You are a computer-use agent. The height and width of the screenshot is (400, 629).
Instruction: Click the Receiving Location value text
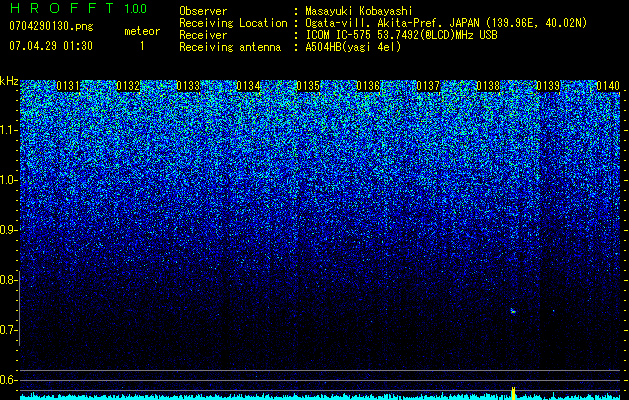click(446, 23)
